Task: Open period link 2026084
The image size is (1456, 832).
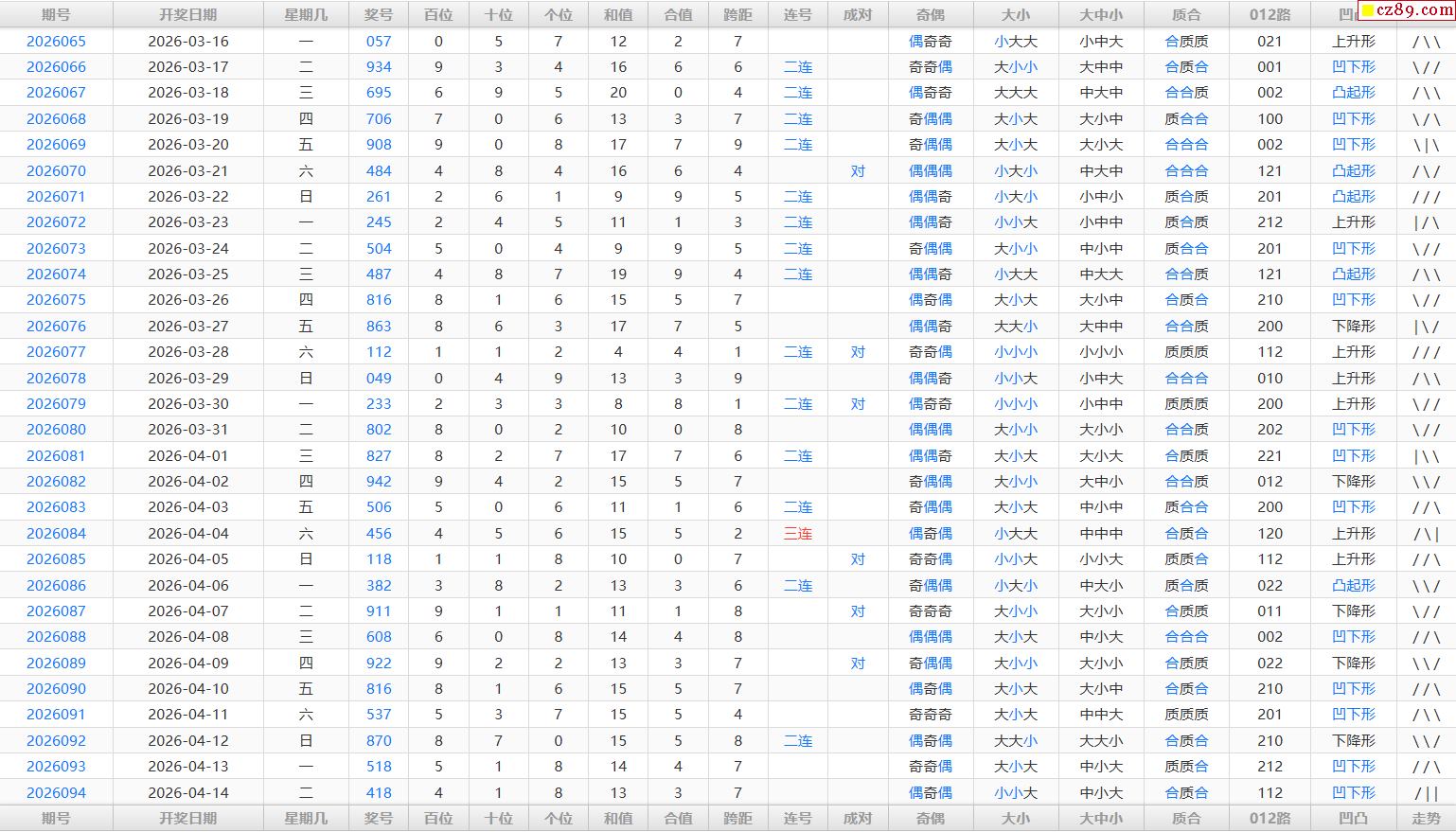Action: (x=56, y=534)
